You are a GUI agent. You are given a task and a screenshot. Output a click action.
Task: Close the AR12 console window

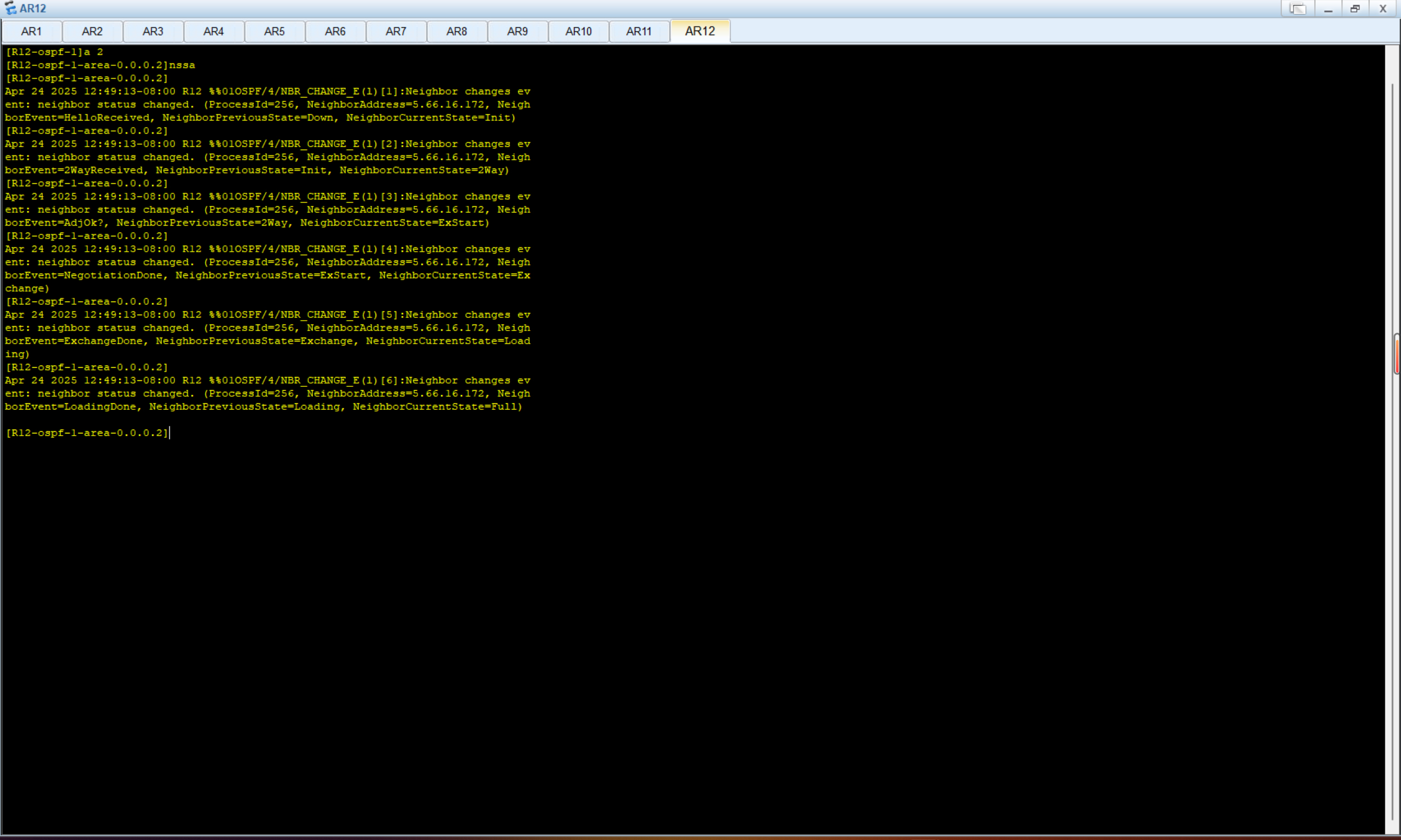point(1382,9)
